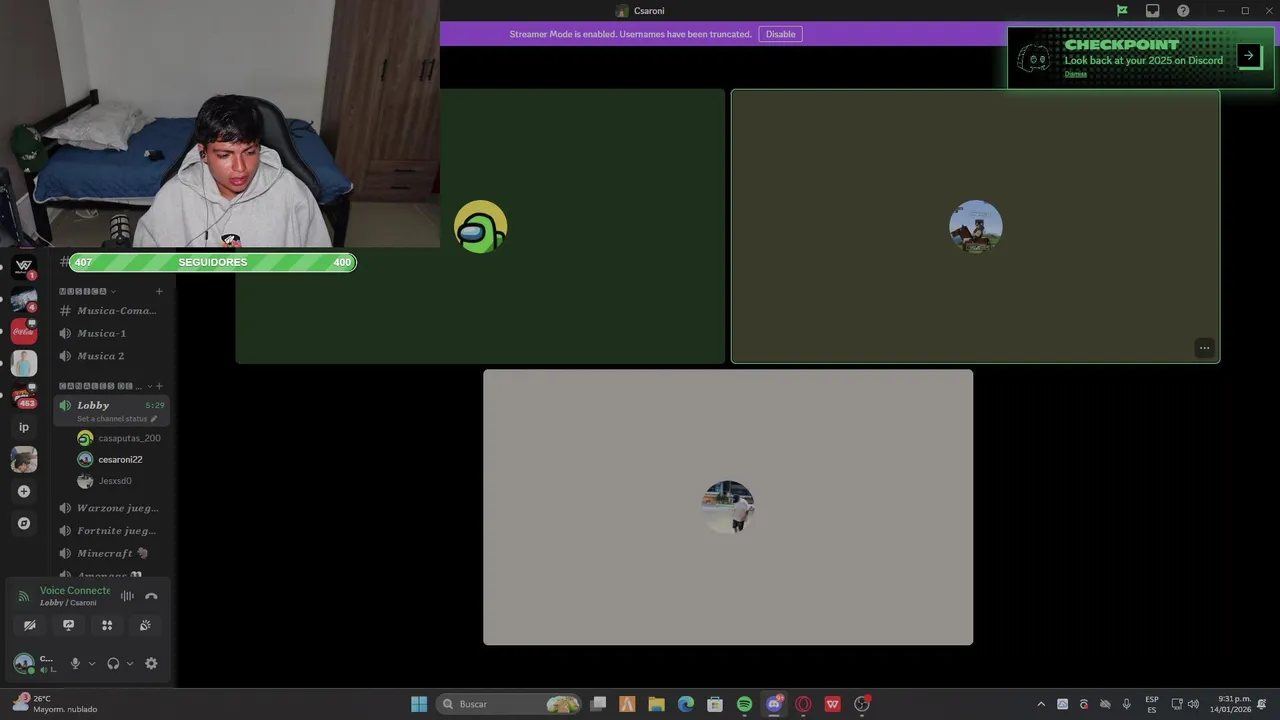The image size is (1280, 720).
Task: Open the Windows Start menu
Action: click(x=419, y=704)
